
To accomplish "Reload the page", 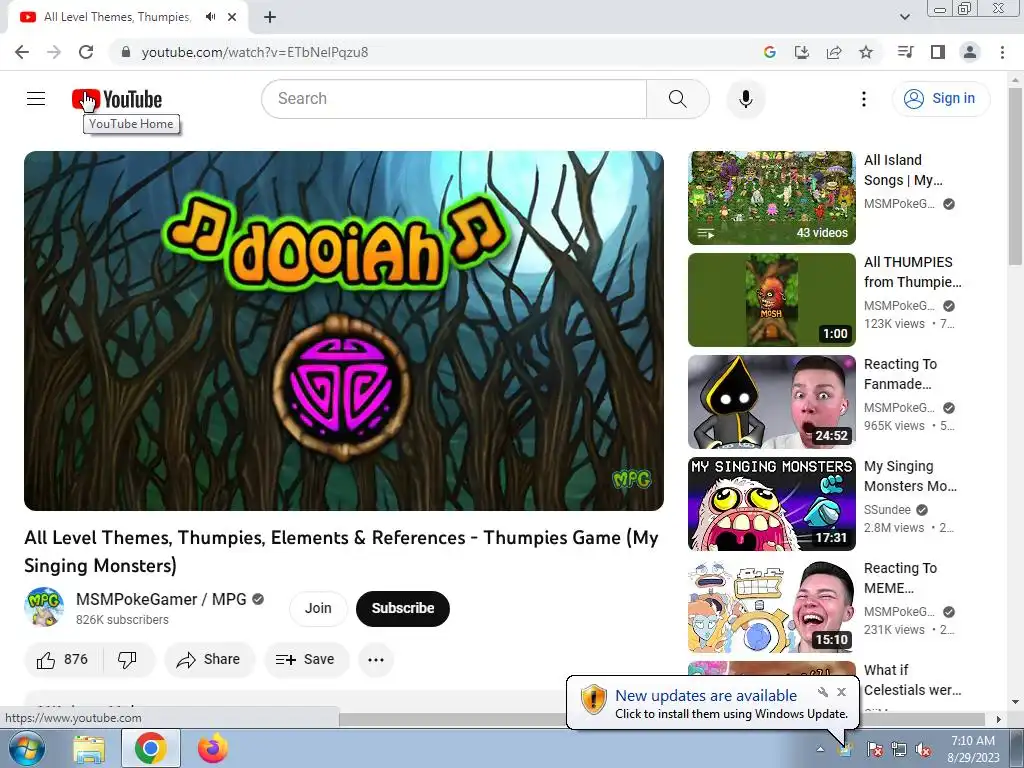I will click(x=86, y=52).
